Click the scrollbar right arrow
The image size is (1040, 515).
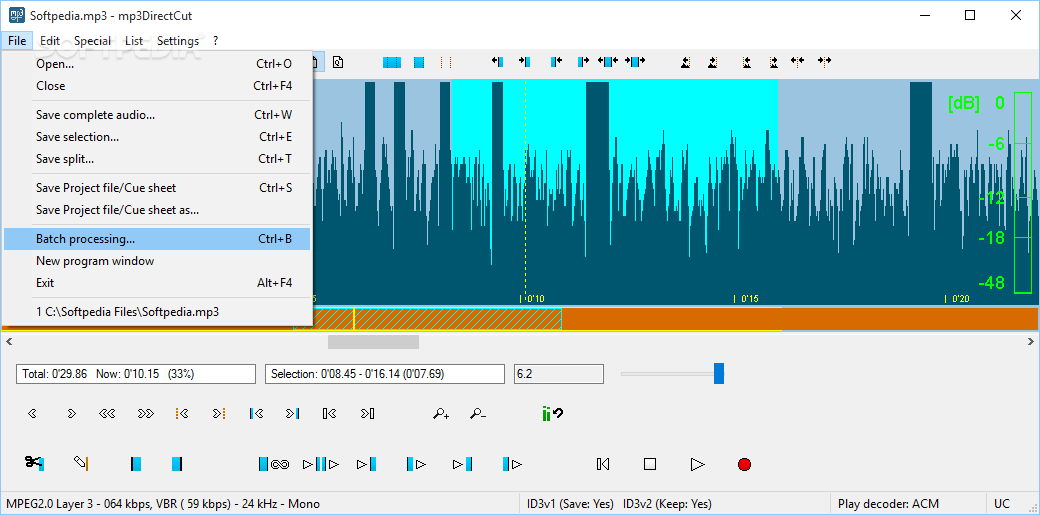1031,342
